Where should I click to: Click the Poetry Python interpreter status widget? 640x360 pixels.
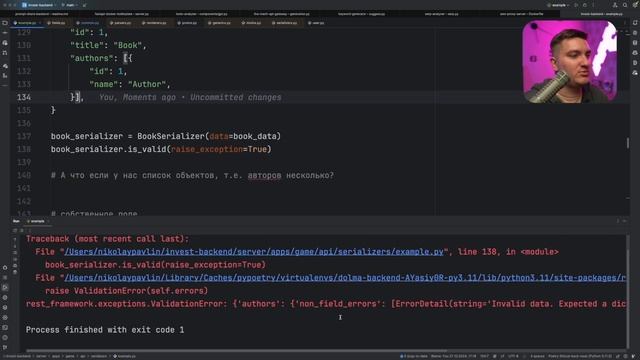click(580, 356)
